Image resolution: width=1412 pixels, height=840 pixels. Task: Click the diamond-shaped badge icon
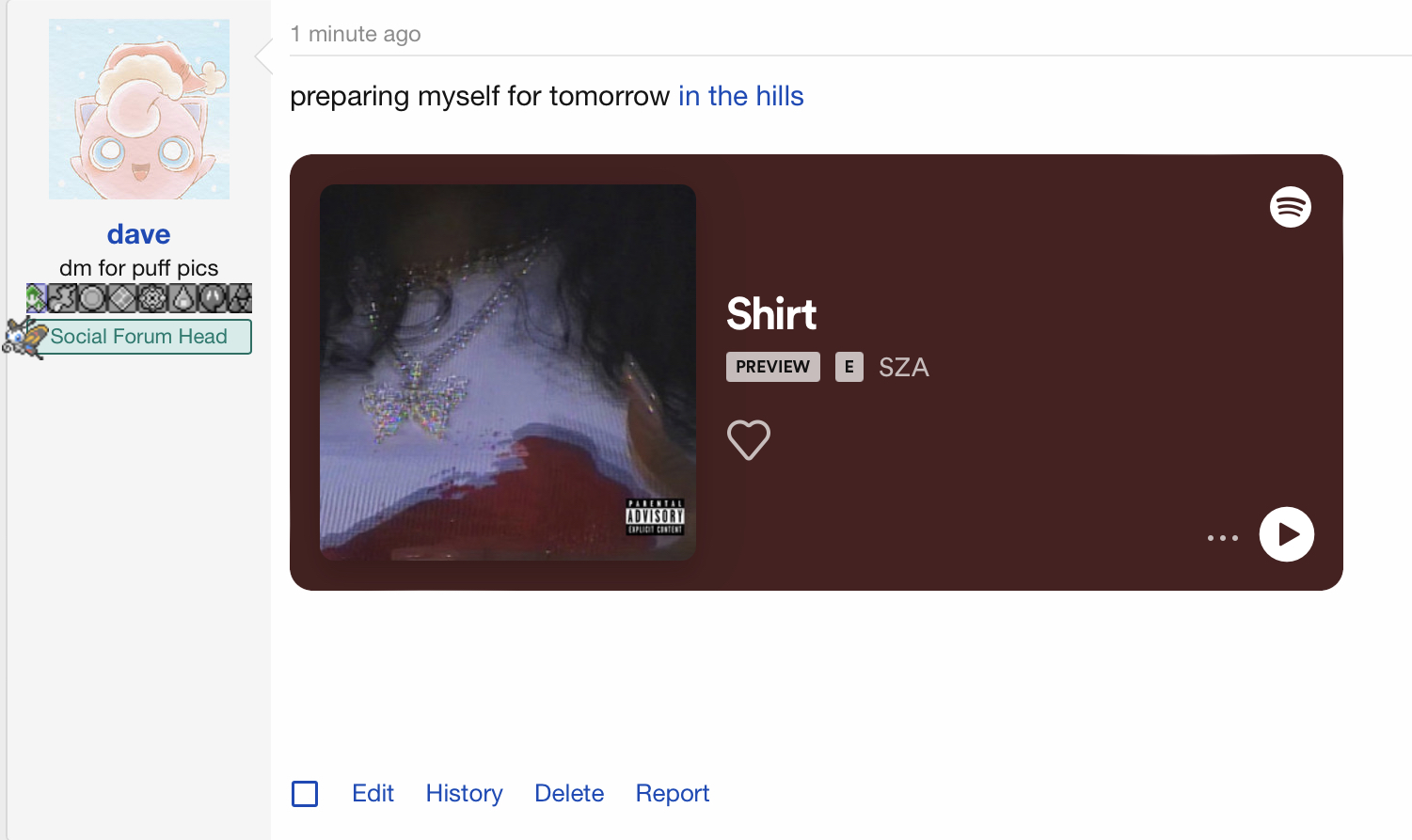122,298
